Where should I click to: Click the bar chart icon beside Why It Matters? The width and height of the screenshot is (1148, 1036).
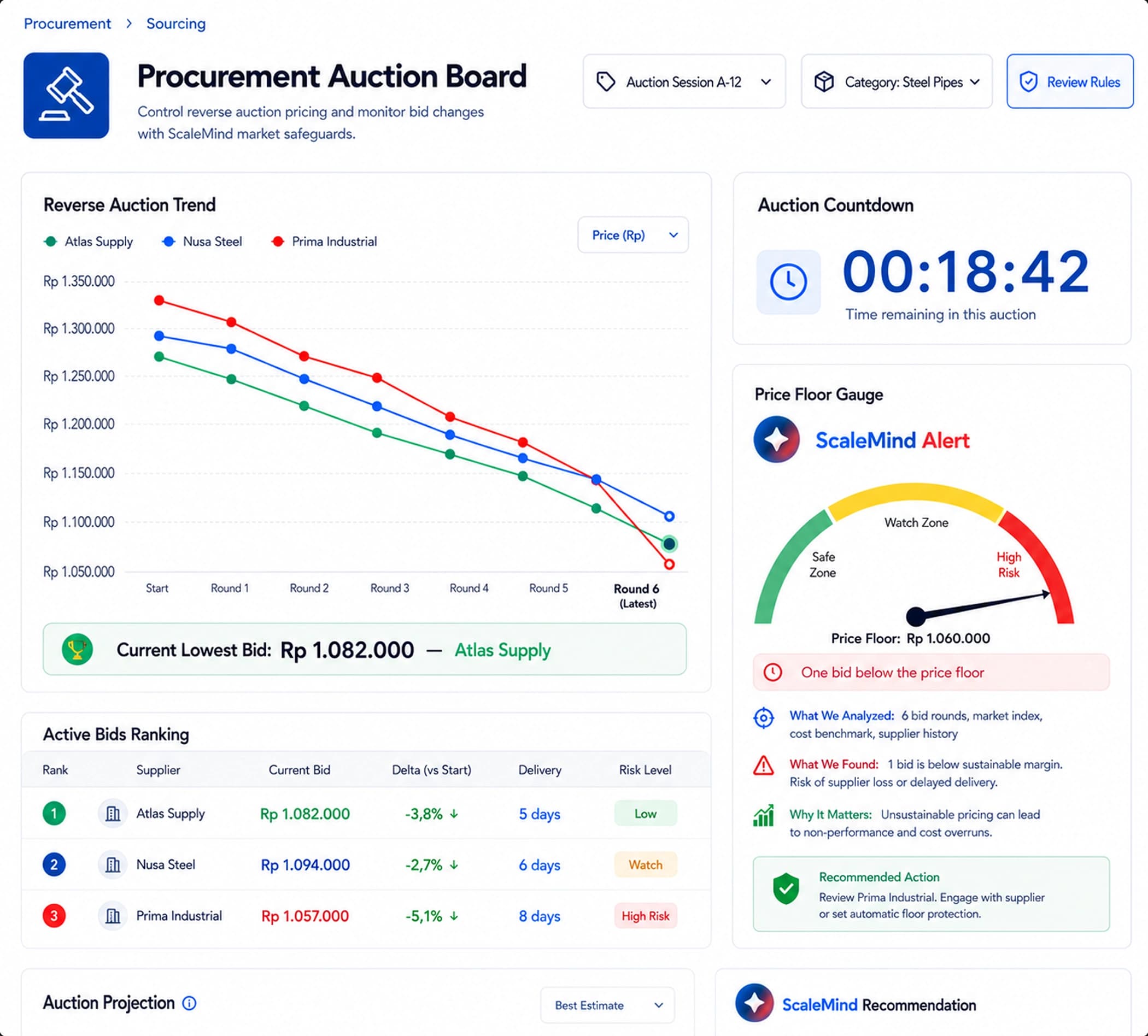764,815
